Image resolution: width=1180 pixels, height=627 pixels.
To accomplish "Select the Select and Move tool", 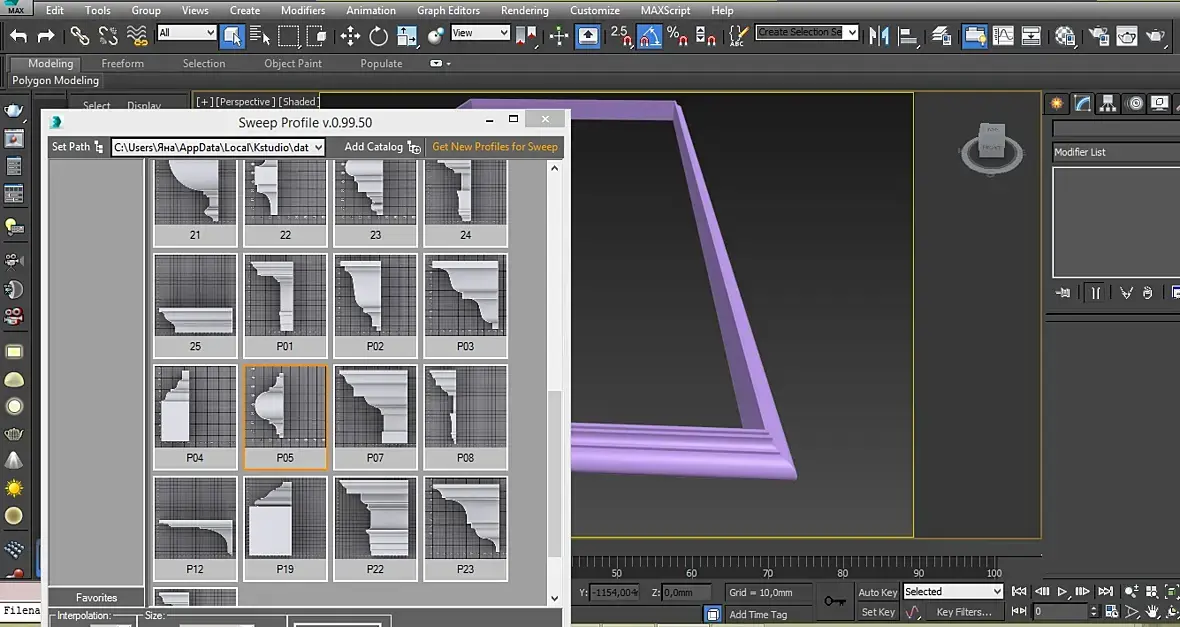I will coord(350,36).
